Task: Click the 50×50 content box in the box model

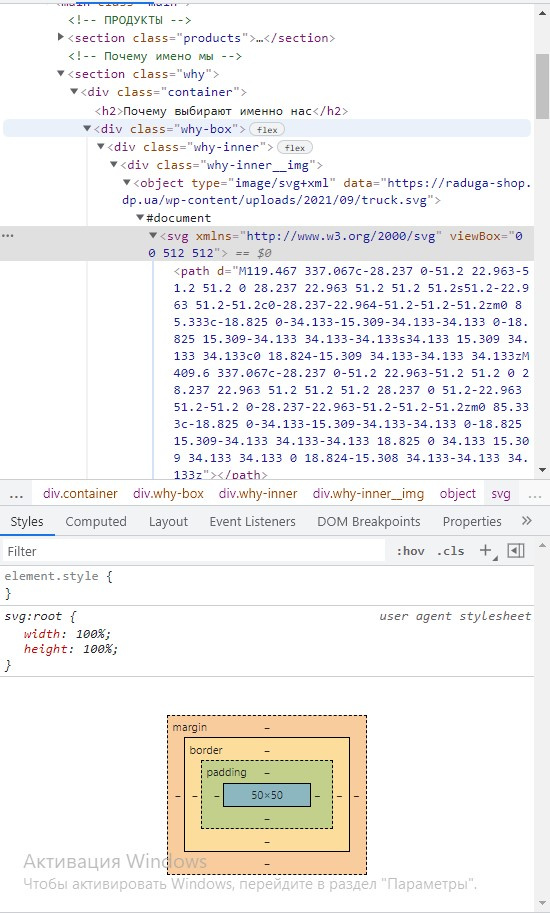Action: pyautogui.click(x=267, y=795)
